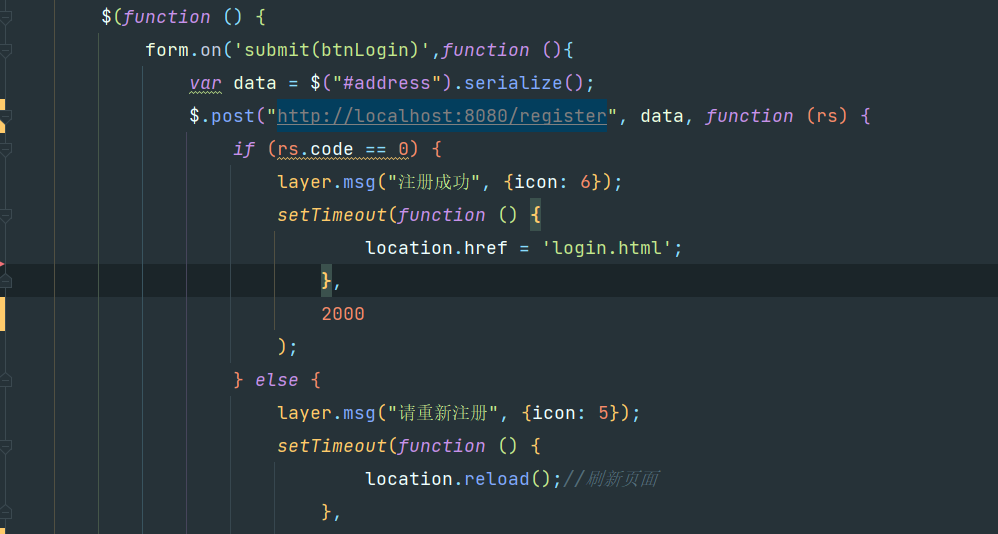
Task: Collapse the fold marker beside $(function () {
Action: [x=6, y=17]
